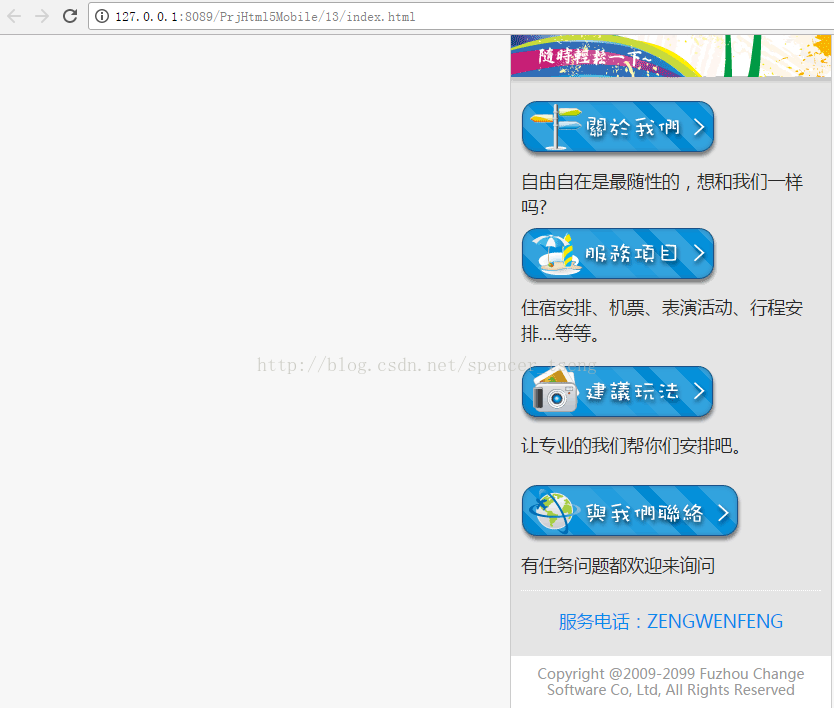Open the 建議玩法 button
The image size is (834, 708).
617,392
